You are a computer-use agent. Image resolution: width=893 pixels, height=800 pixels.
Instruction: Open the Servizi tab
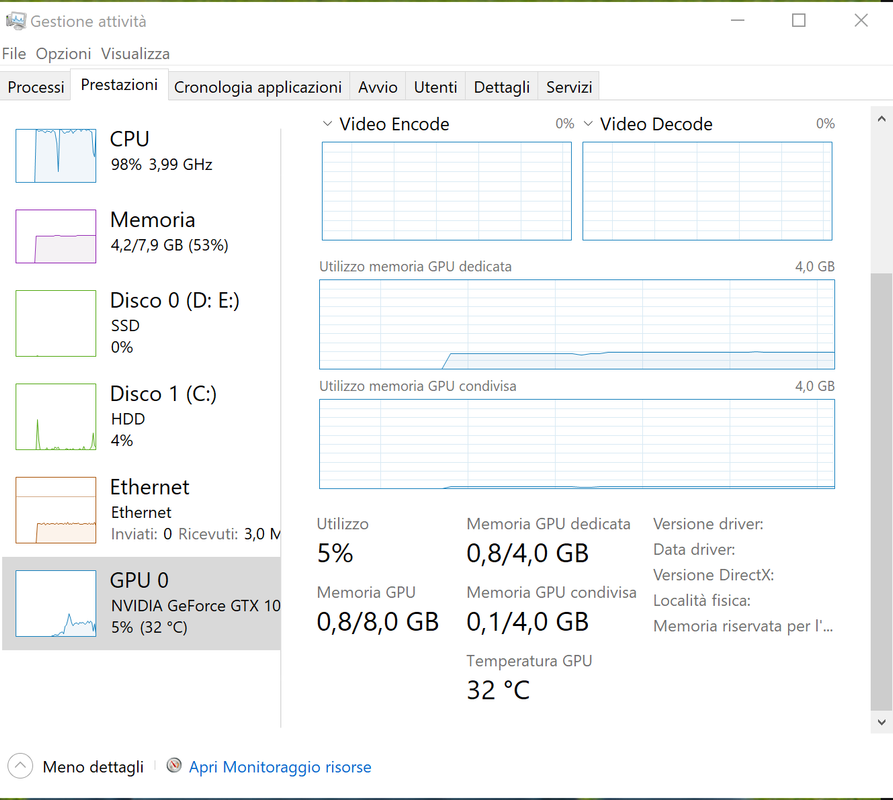point(569,87)
